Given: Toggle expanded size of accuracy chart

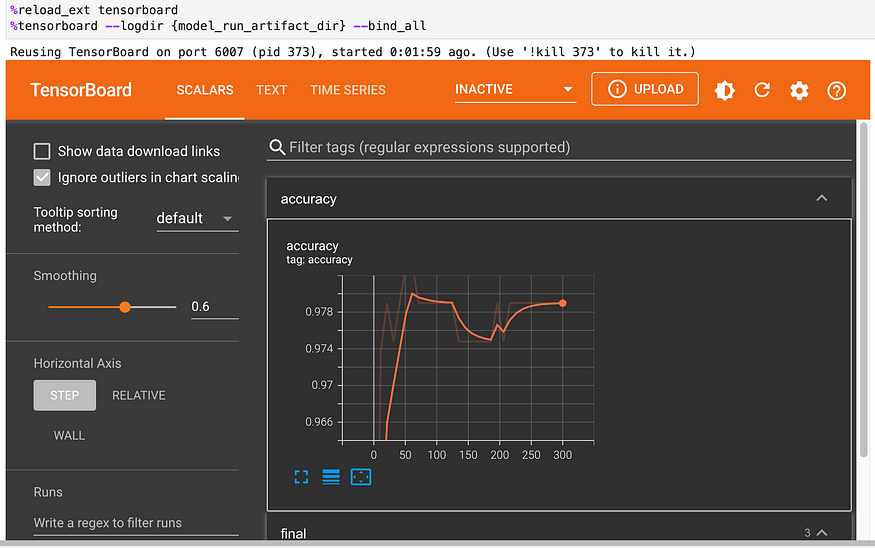Looking at the screenshot, I should click(x=301, y=477).
